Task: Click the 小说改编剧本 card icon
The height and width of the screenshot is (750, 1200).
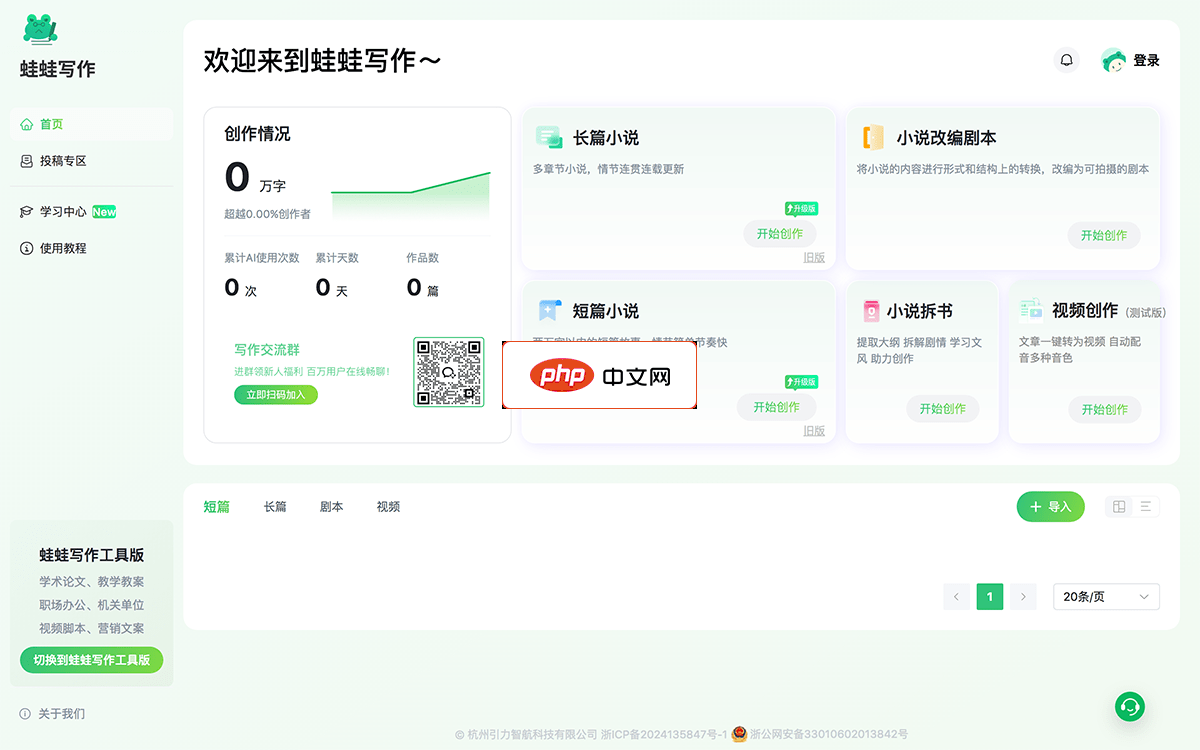Action: 873,138
